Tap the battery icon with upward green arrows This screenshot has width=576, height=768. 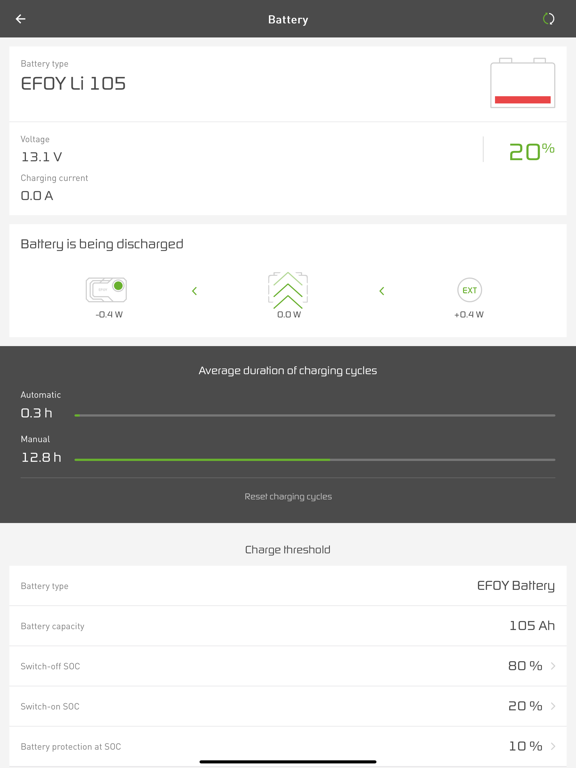[x=288, y=290]
